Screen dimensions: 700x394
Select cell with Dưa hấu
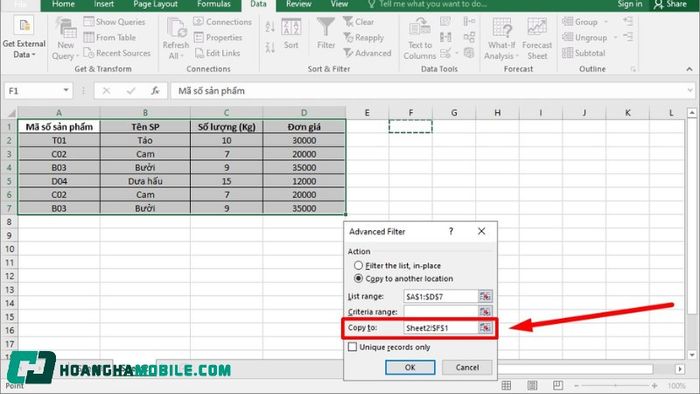(x=145, y=181)
